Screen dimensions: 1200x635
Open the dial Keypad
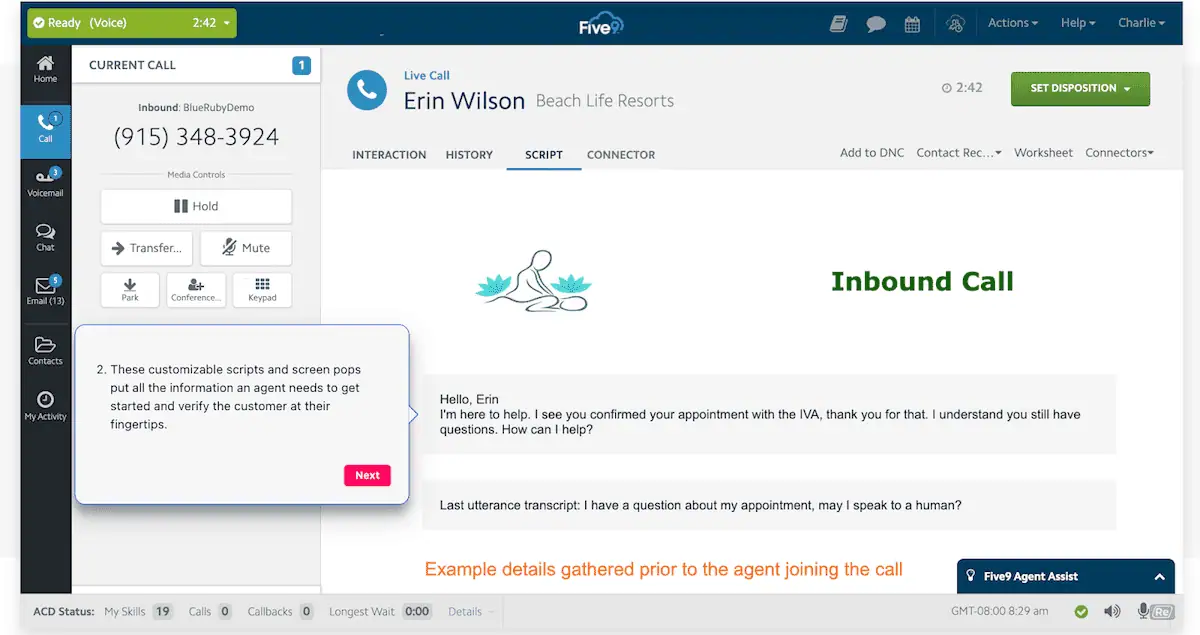pos(262,290)
